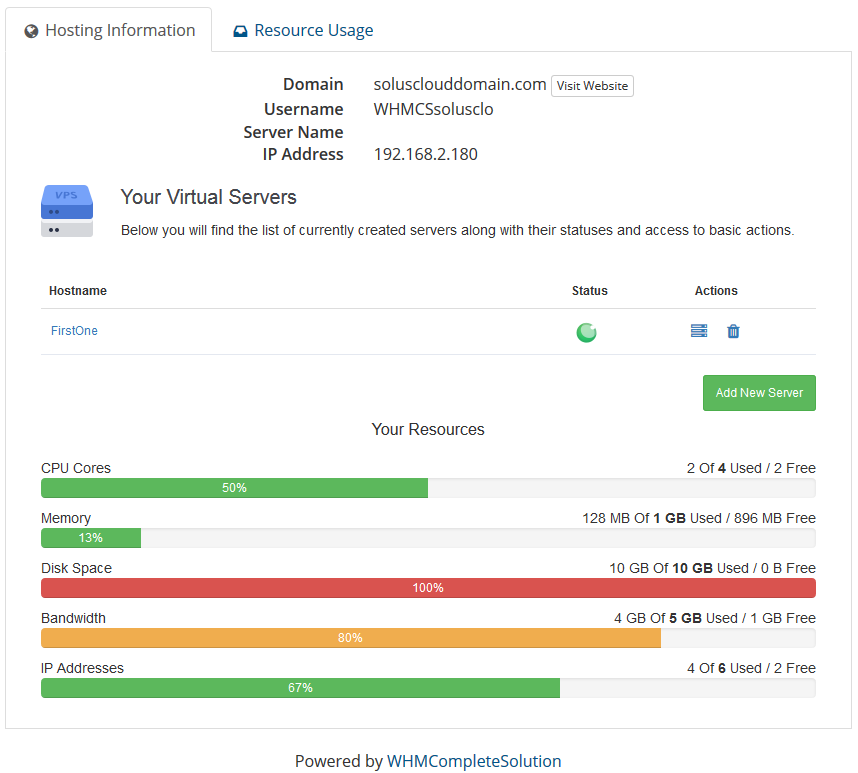This screenshot has width=858, height=773.
Task: Click the inbox icon on Resource Usage tab
Action: pyautogui.click(x=240, y=31)
